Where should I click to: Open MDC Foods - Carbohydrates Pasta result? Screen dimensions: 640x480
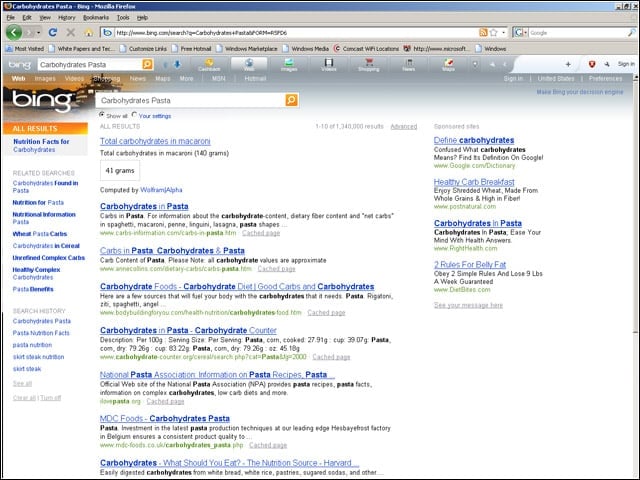[x=164, y=418]
